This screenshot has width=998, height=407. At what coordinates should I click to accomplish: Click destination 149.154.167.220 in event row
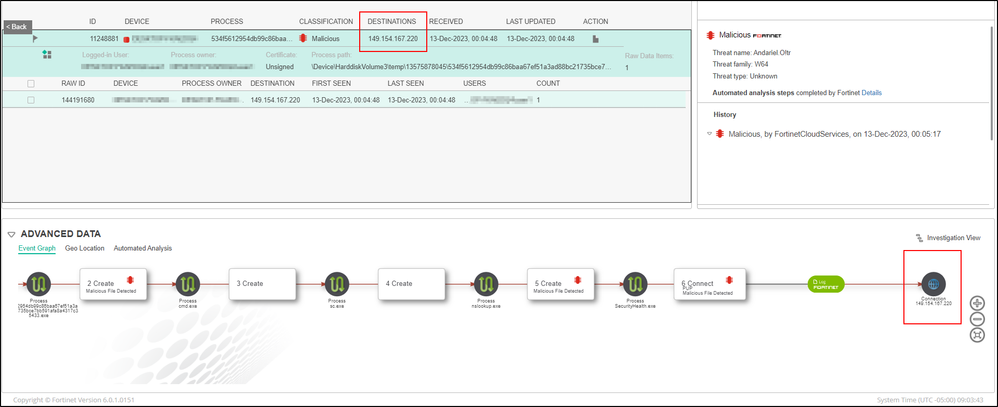point(393,39)
